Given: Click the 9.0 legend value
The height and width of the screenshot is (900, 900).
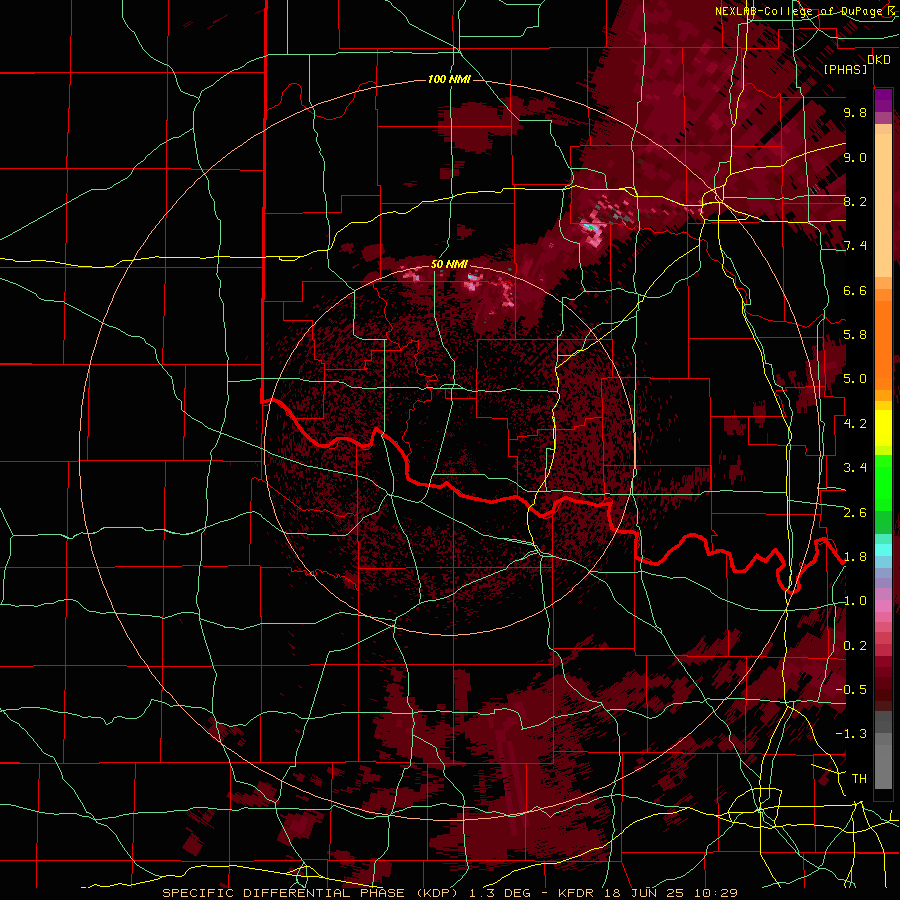Looking at the screenshot, I should [855, 157].
